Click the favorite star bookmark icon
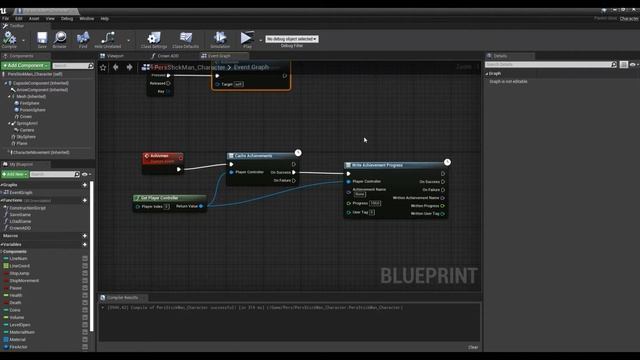 pyautogui.click(x=103, y=68)
